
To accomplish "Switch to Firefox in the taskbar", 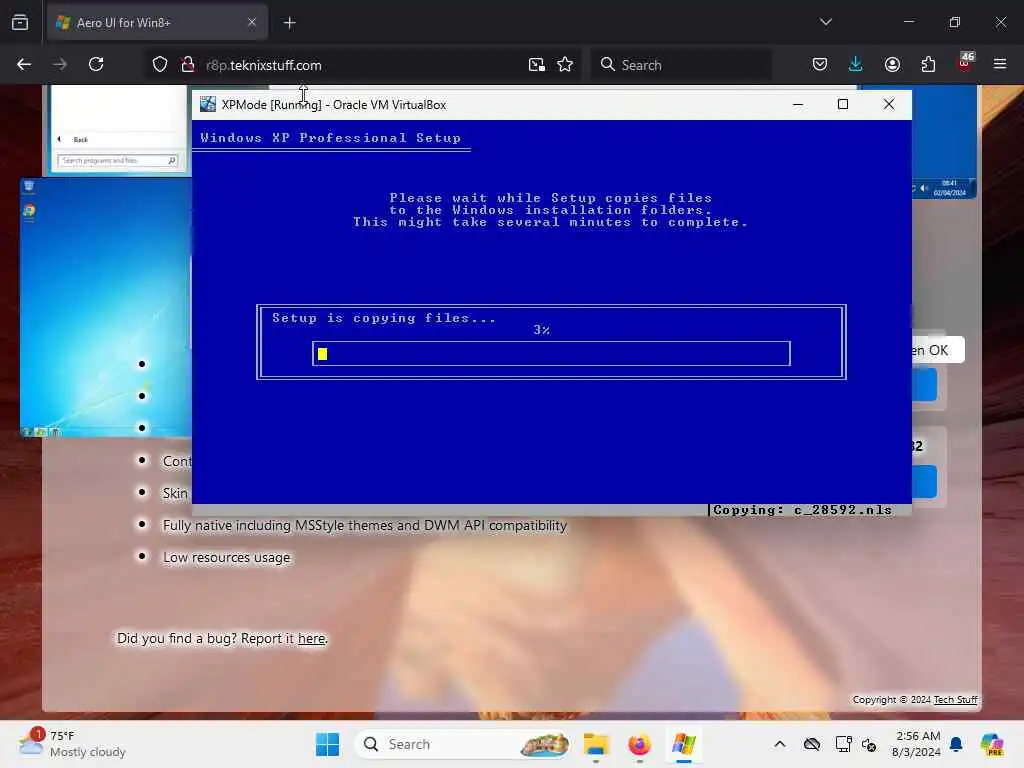I will pyautogui.click(x=639, y=744).
